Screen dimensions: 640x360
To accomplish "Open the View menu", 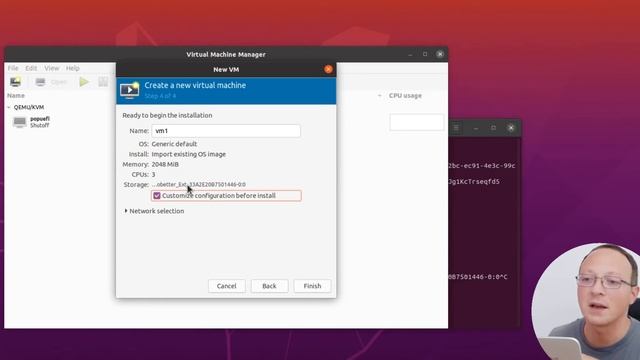I will coord(52,68).
